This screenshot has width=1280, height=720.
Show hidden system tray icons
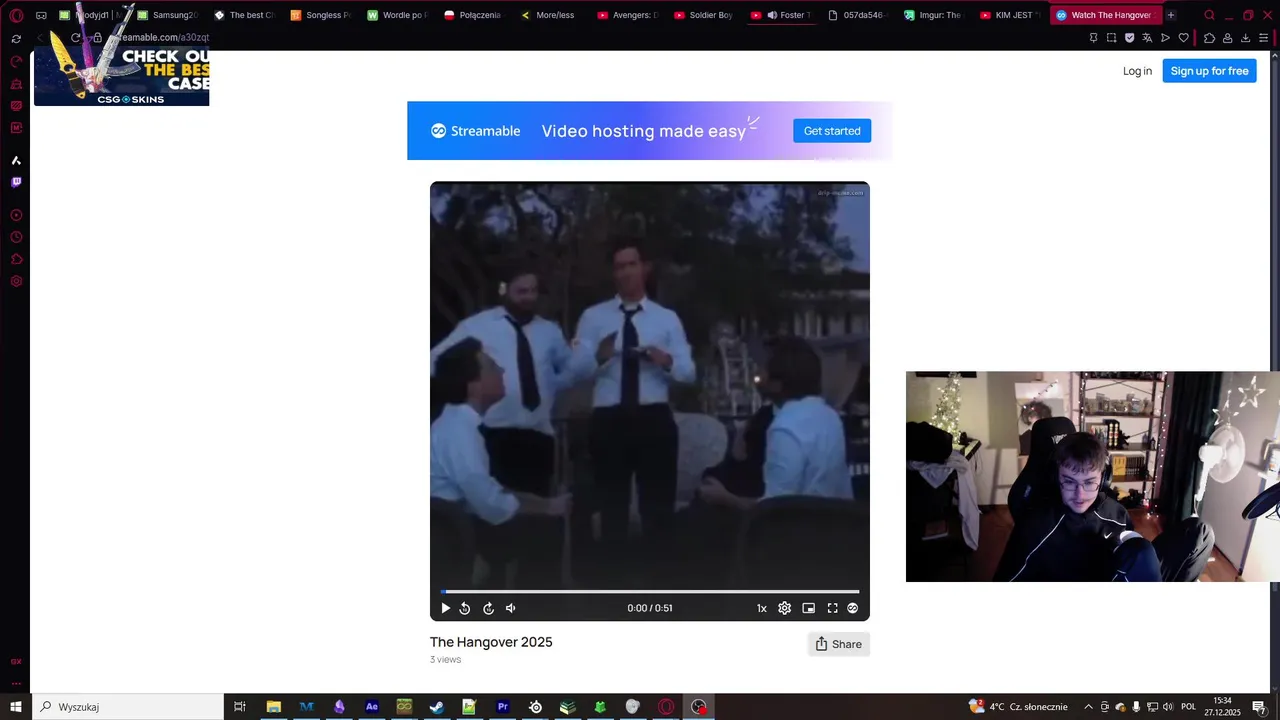pyautogui.click(x=1089, y=707)
